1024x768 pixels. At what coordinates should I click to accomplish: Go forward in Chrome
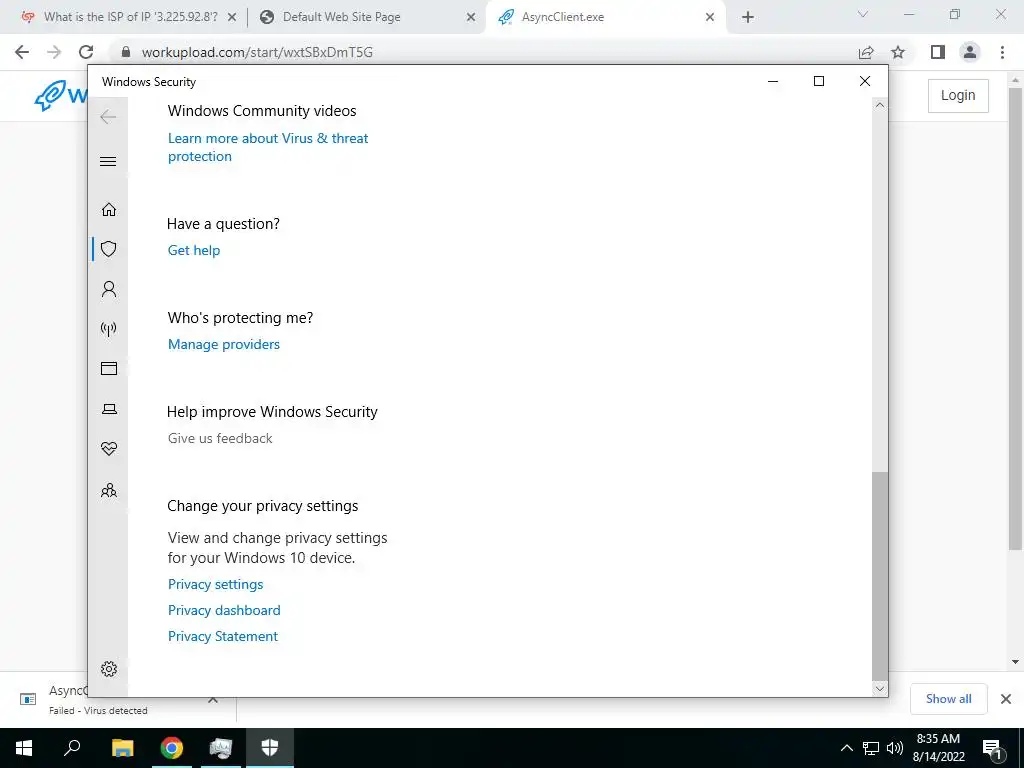[x=54, y=52]
